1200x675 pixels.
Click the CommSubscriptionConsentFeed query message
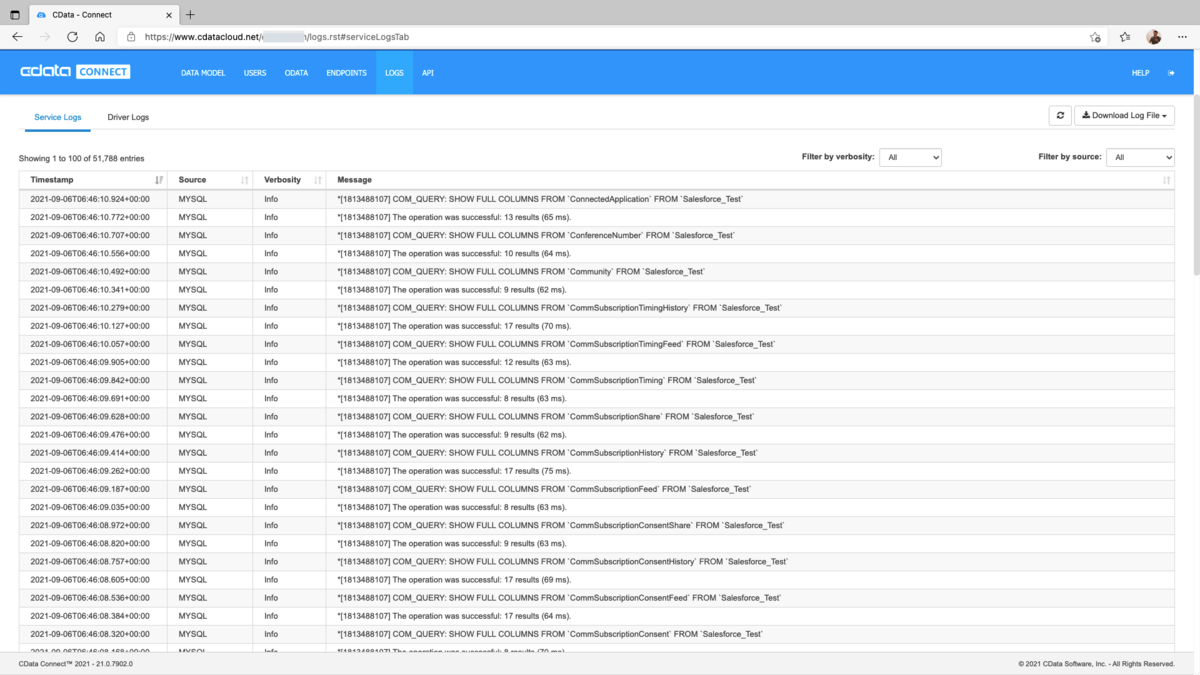[x=559, y=598]
